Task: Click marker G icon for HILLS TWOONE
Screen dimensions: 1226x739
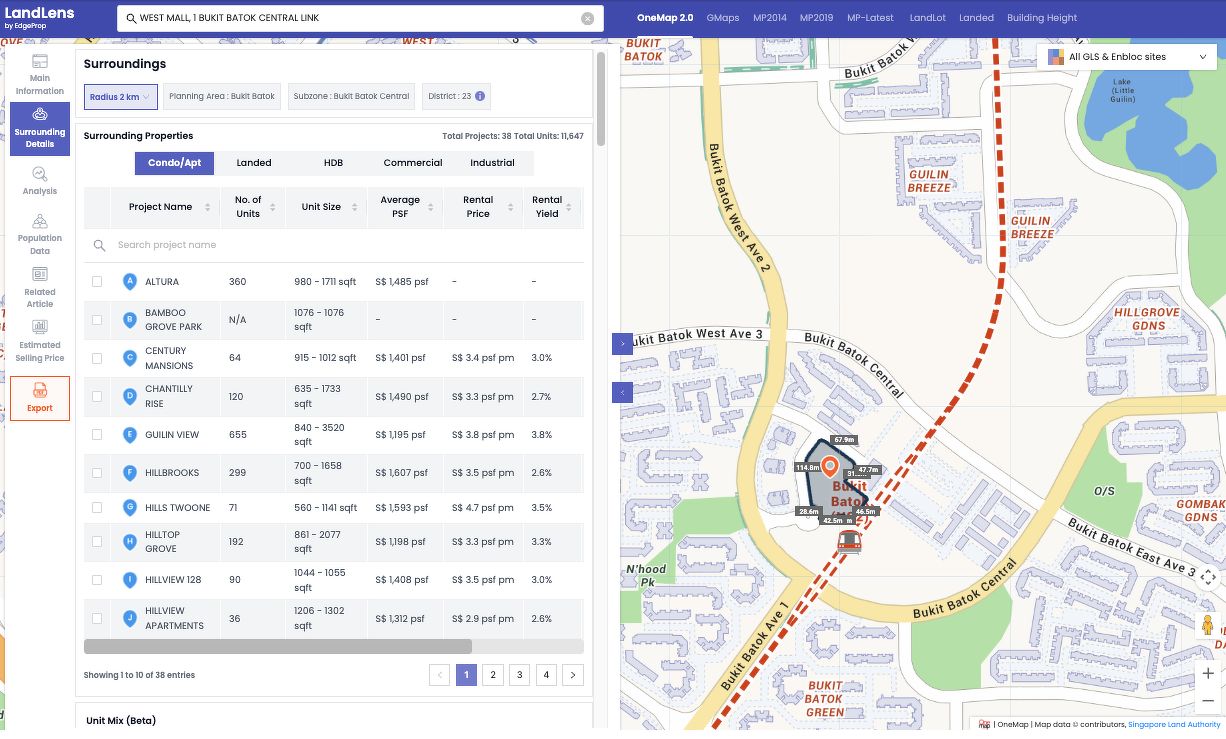Action: [129, 508]
